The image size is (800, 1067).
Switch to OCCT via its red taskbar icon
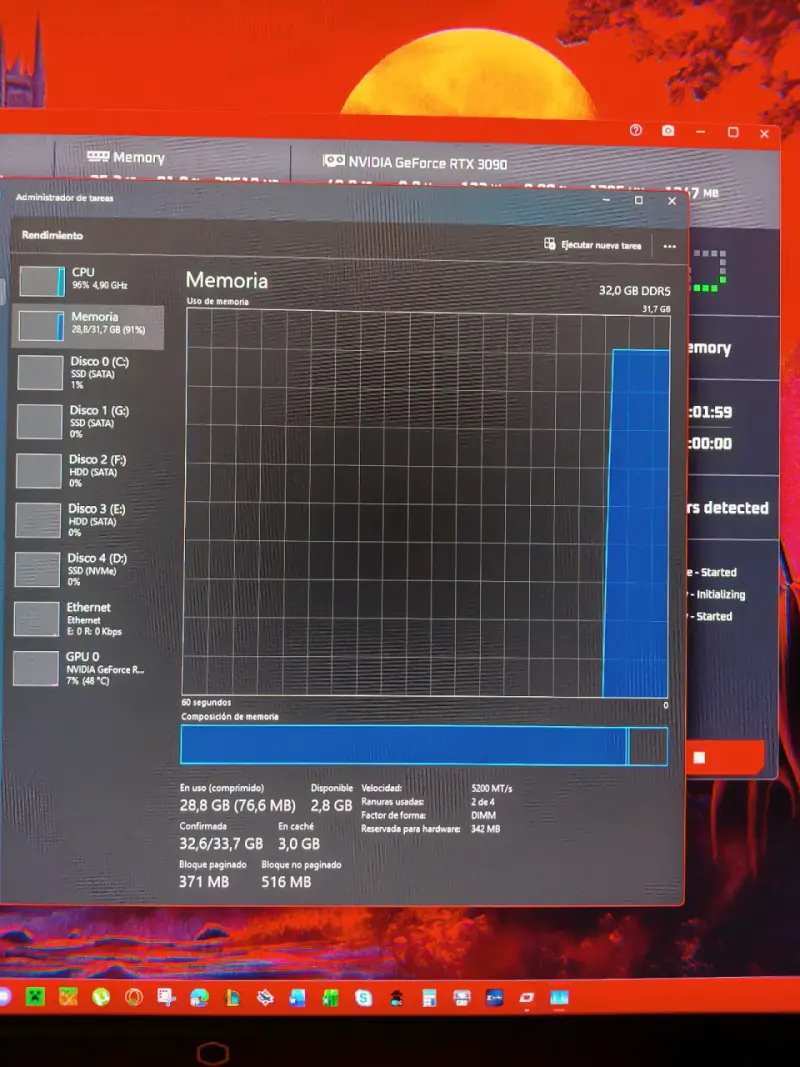click(x=527, y=998)
